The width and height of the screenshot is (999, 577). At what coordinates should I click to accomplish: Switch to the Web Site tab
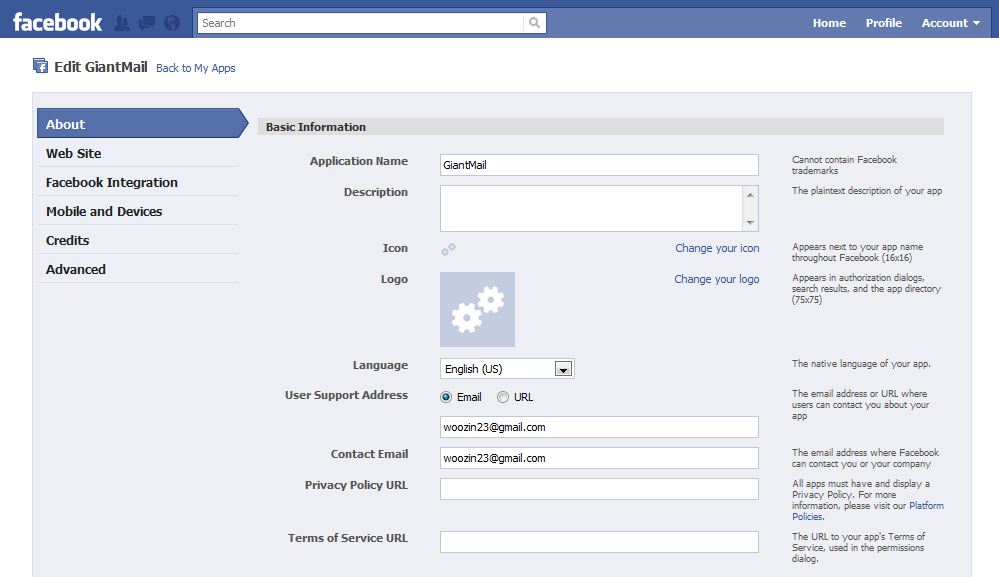(x=138, y=153)
